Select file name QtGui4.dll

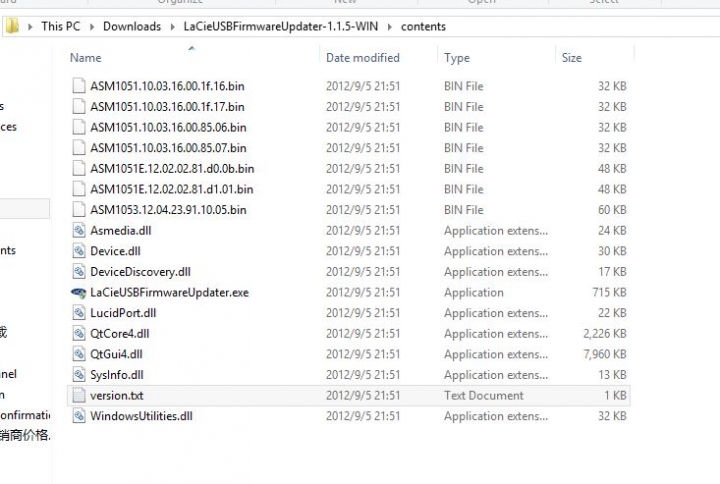point(116,354)
